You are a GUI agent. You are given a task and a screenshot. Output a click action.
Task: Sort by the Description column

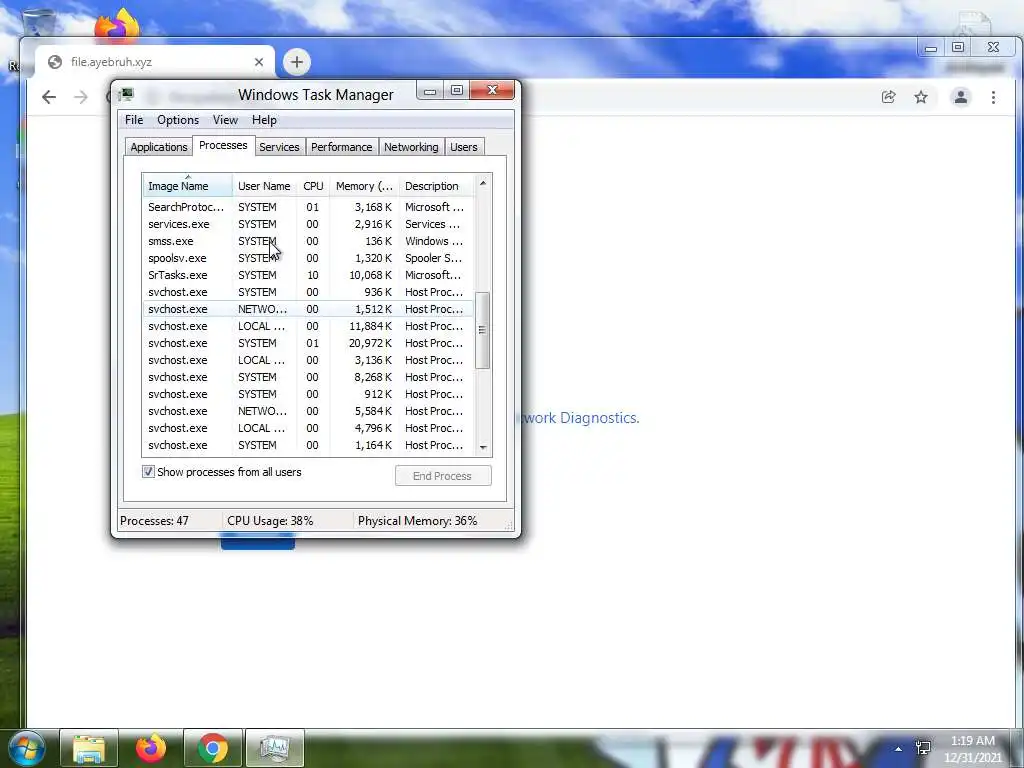coord(436,186)
